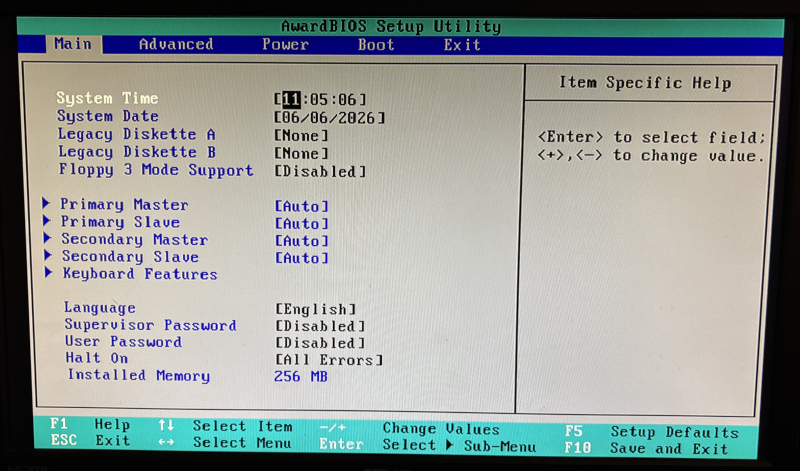800x471 pixels.
Task: Click the Supervisor Password label
Action: (x=151, y=325)
